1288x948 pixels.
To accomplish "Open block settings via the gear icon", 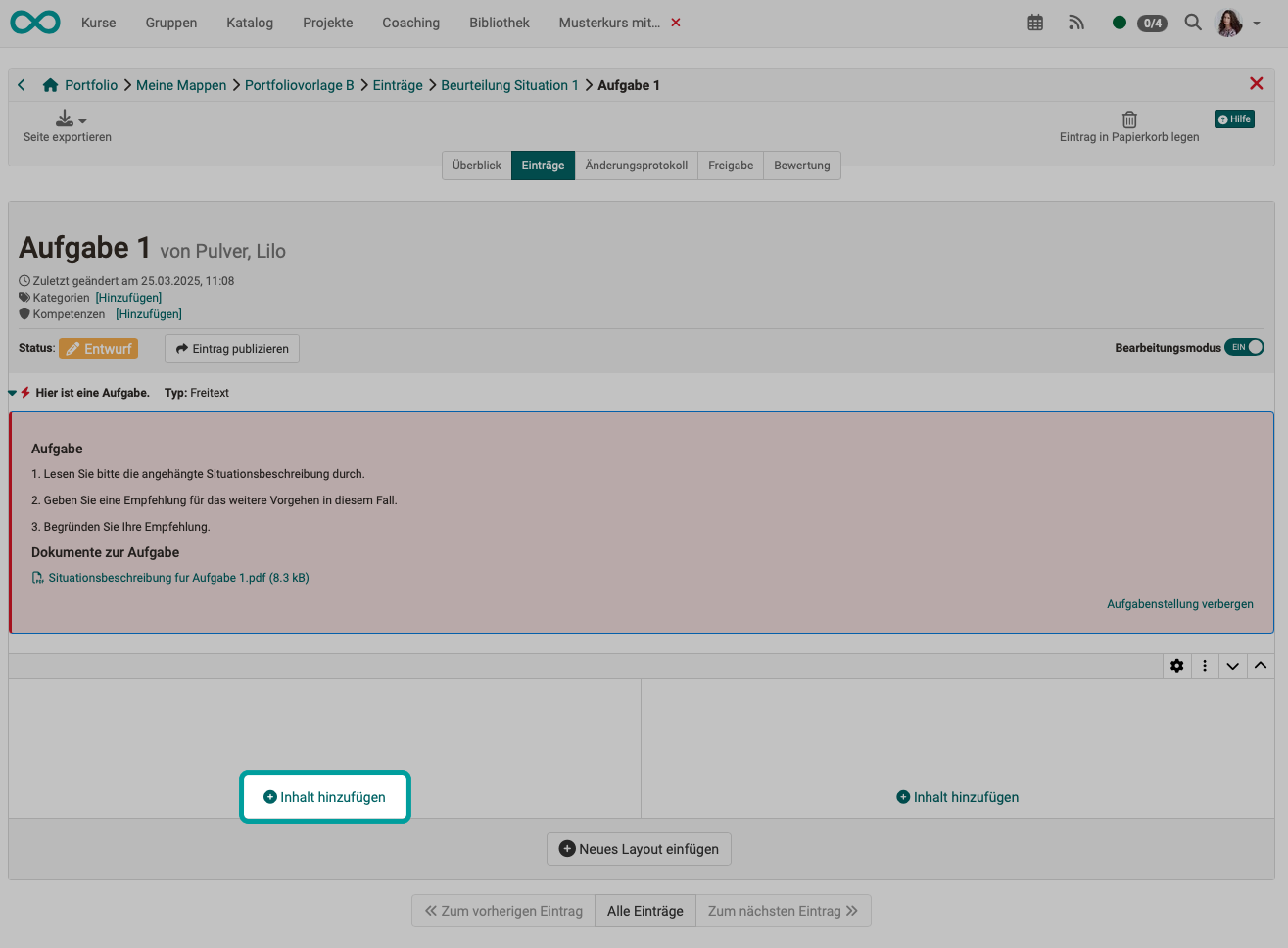I will 1176,665.
